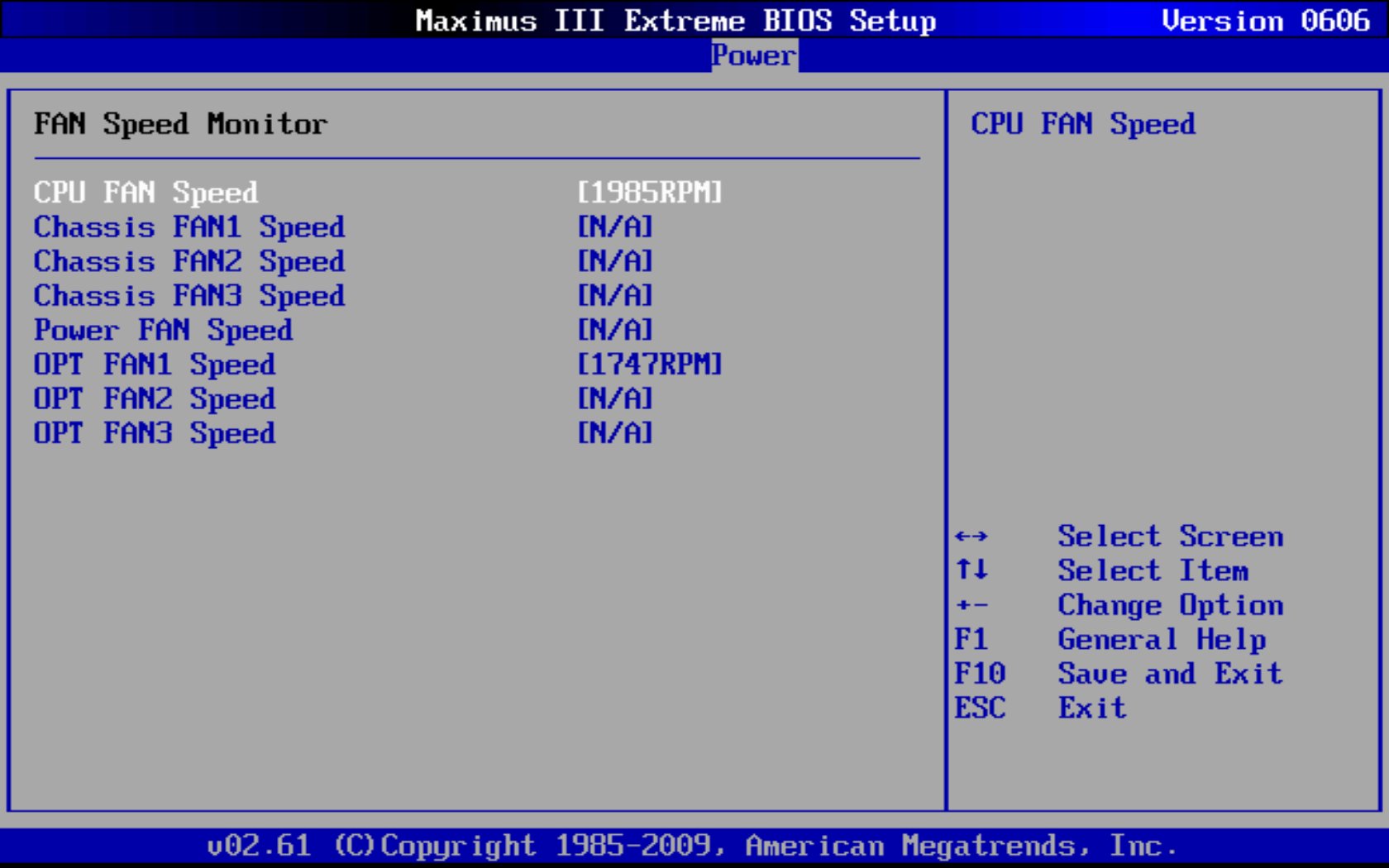Viewport: 1389px width, 868px height.
Task: Click the [N/A] value for Power FAN
Action: tap(615, 331)
